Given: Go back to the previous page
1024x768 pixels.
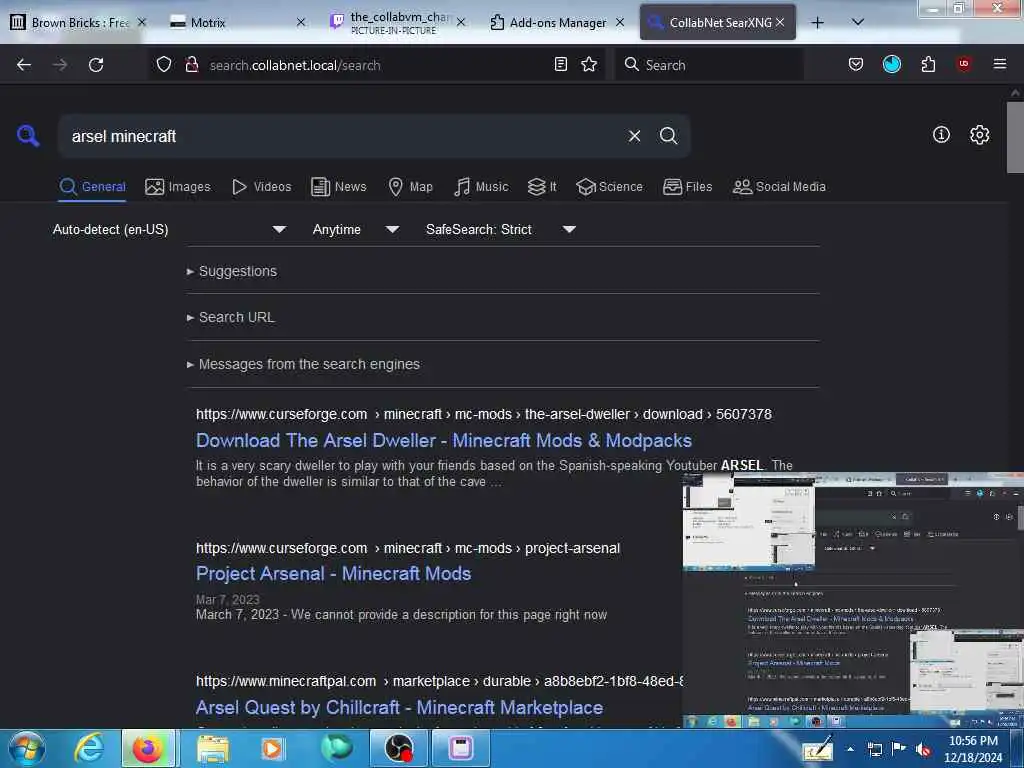Looking at the screenshot, I should tap(24, 65).
